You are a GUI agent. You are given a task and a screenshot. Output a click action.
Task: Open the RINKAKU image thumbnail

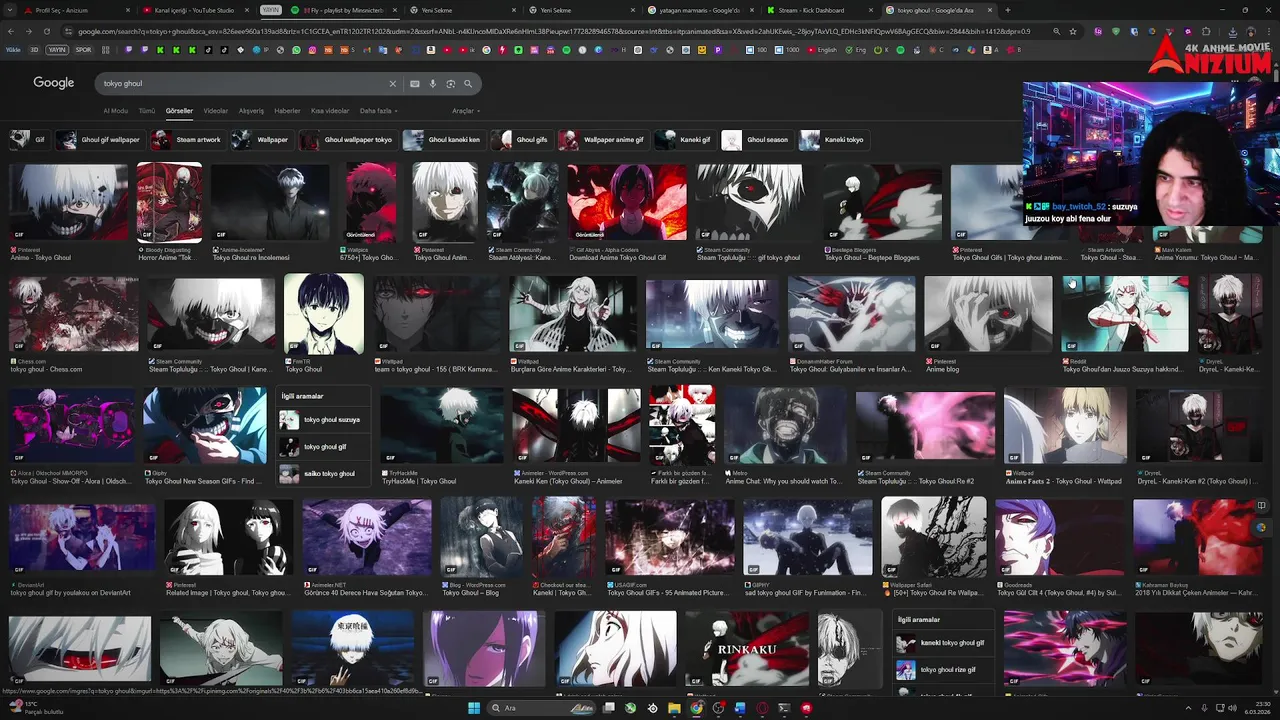click(x=746, y=649)
